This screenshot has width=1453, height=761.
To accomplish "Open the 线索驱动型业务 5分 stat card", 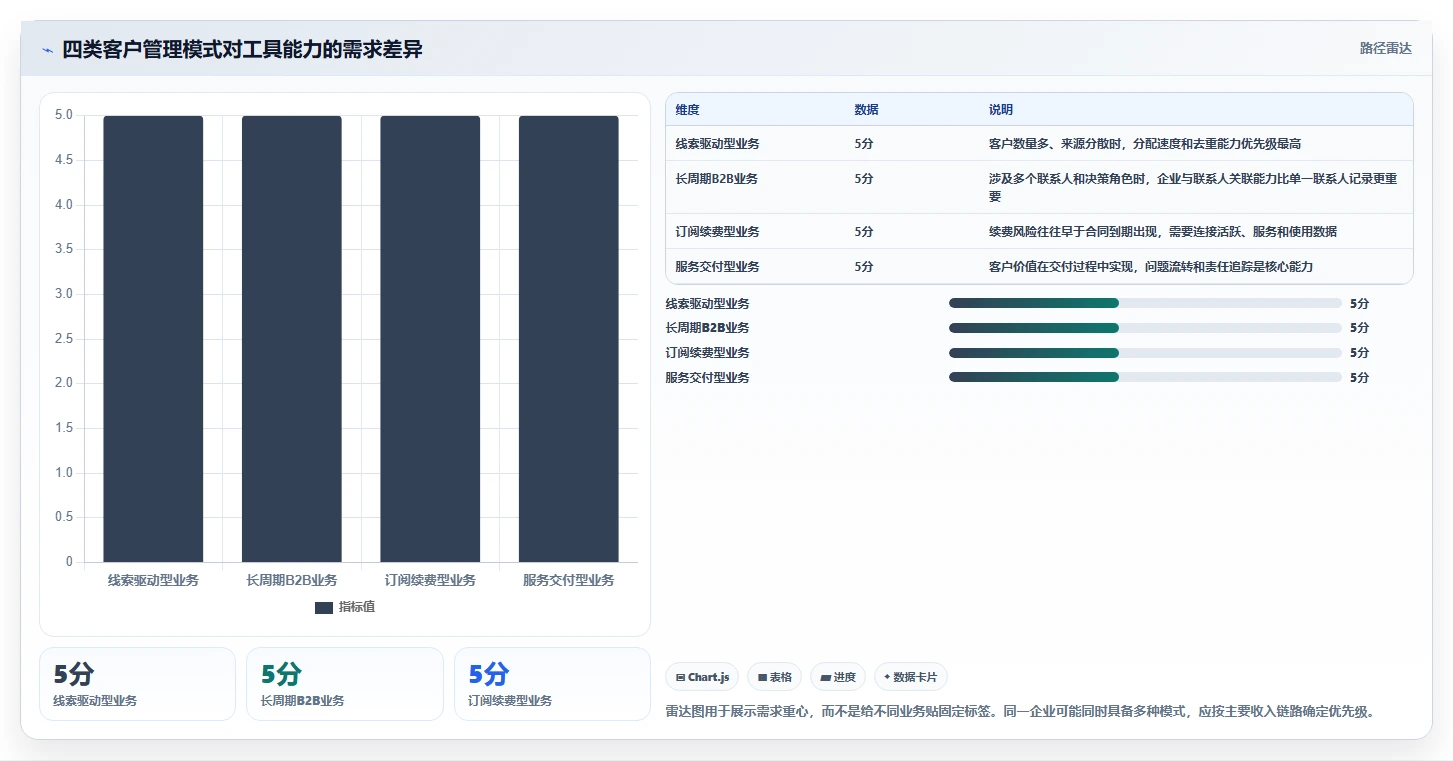I will point(137,684).
